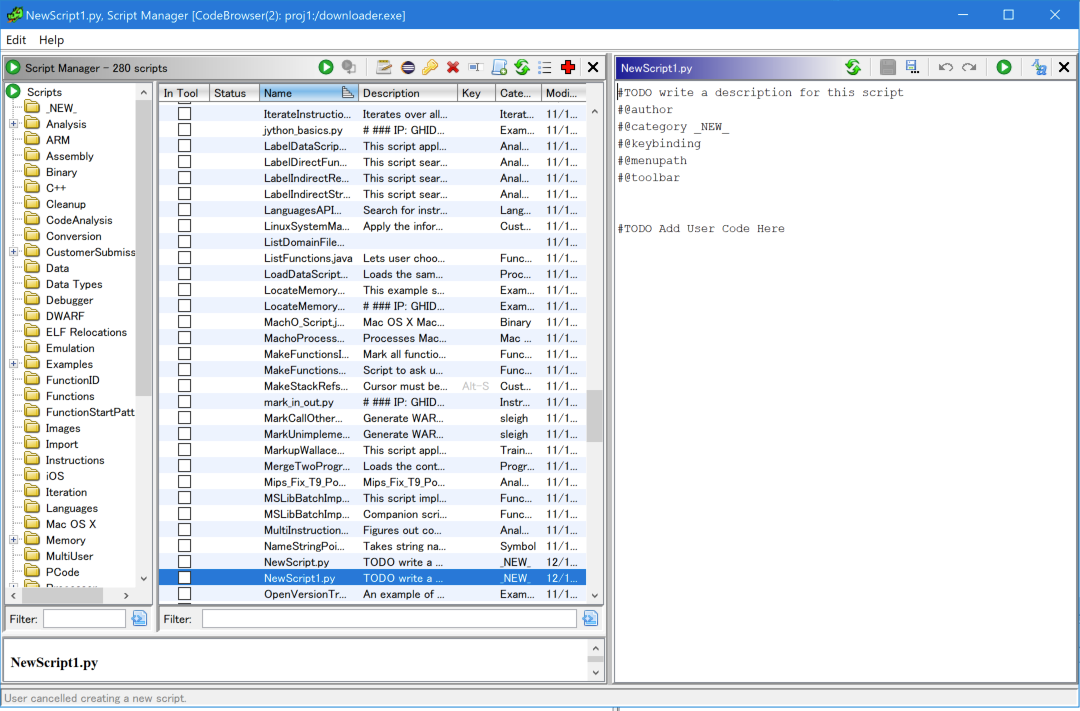Expand the CustomerSubmission folder node
The height and width of the screenshot is (711, 1080).
tap(13, 252)
